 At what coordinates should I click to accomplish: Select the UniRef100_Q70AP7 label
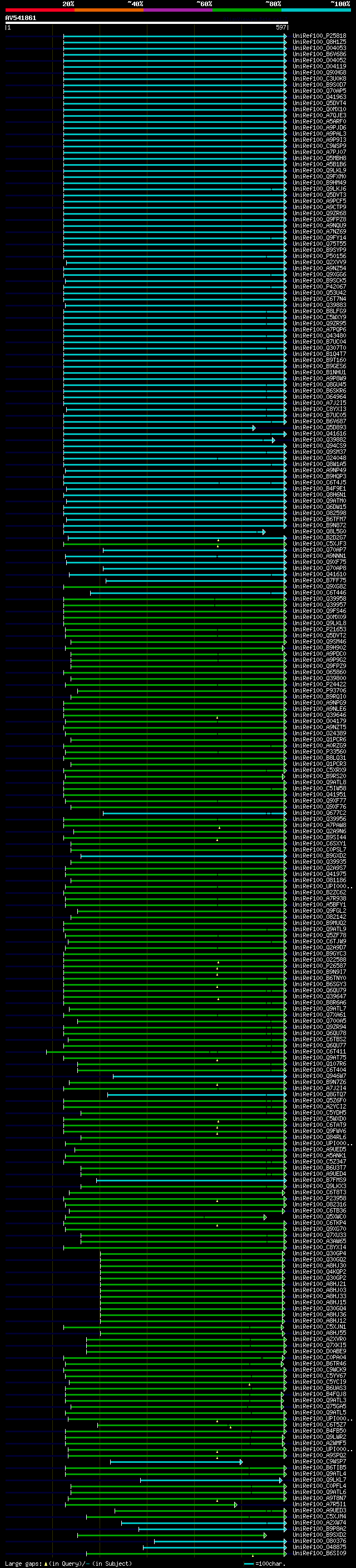click(319, 550)
